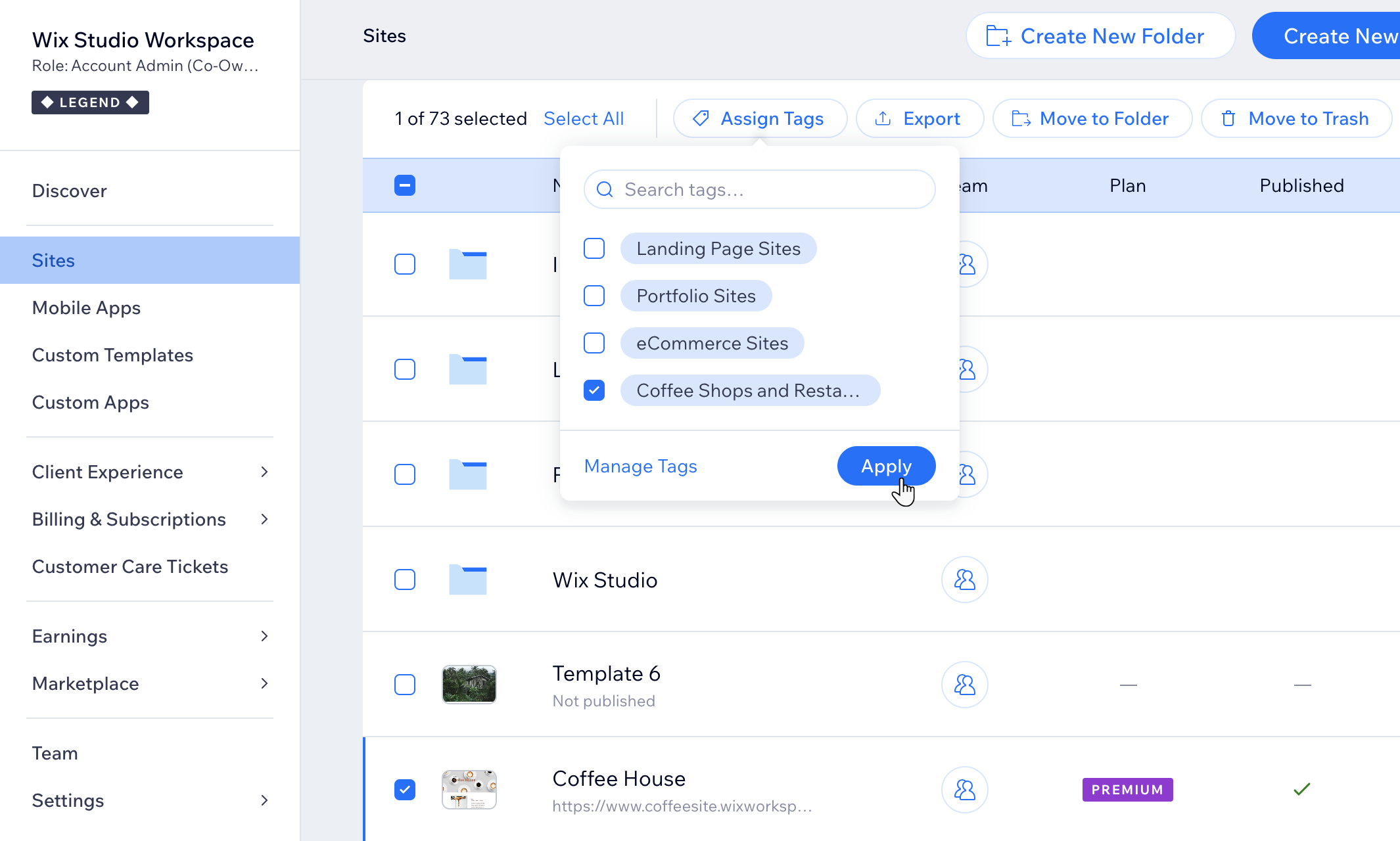Select the first folder row checkbox
1400x841 pixels.
[x=405, y=264]
